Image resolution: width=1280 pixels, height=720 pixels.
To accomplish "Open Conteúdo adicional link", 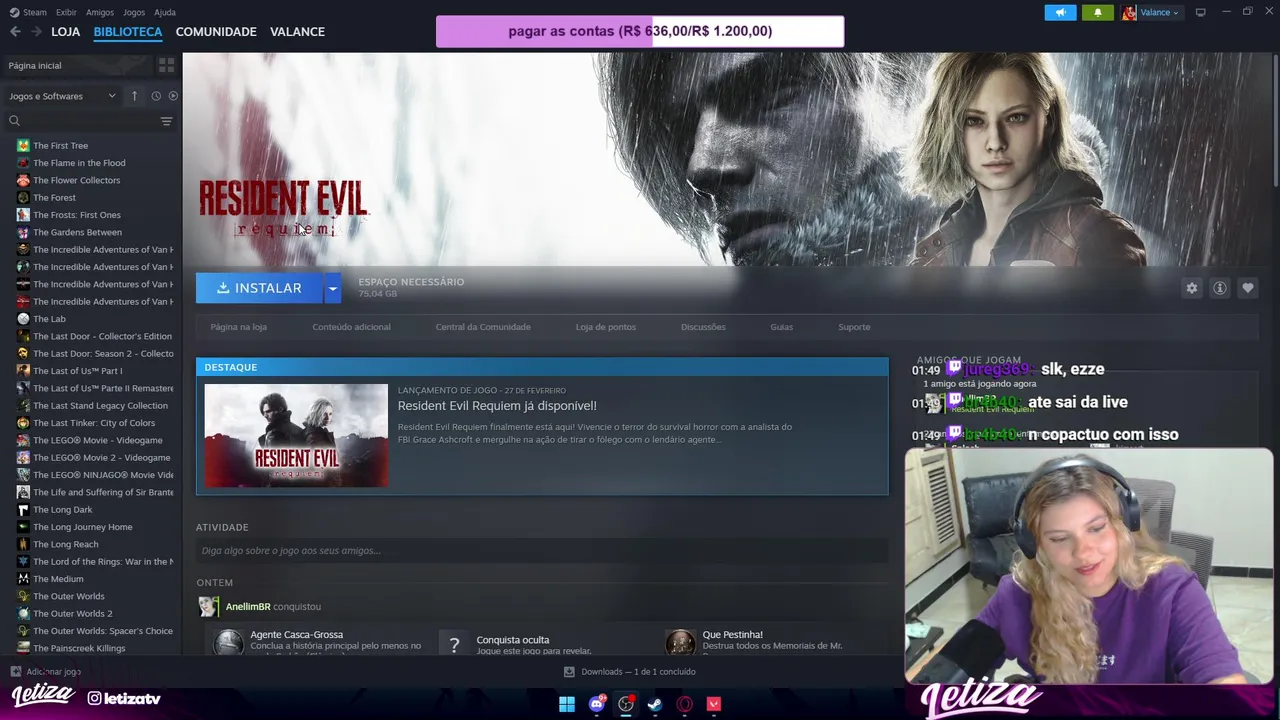I will 351,327.
